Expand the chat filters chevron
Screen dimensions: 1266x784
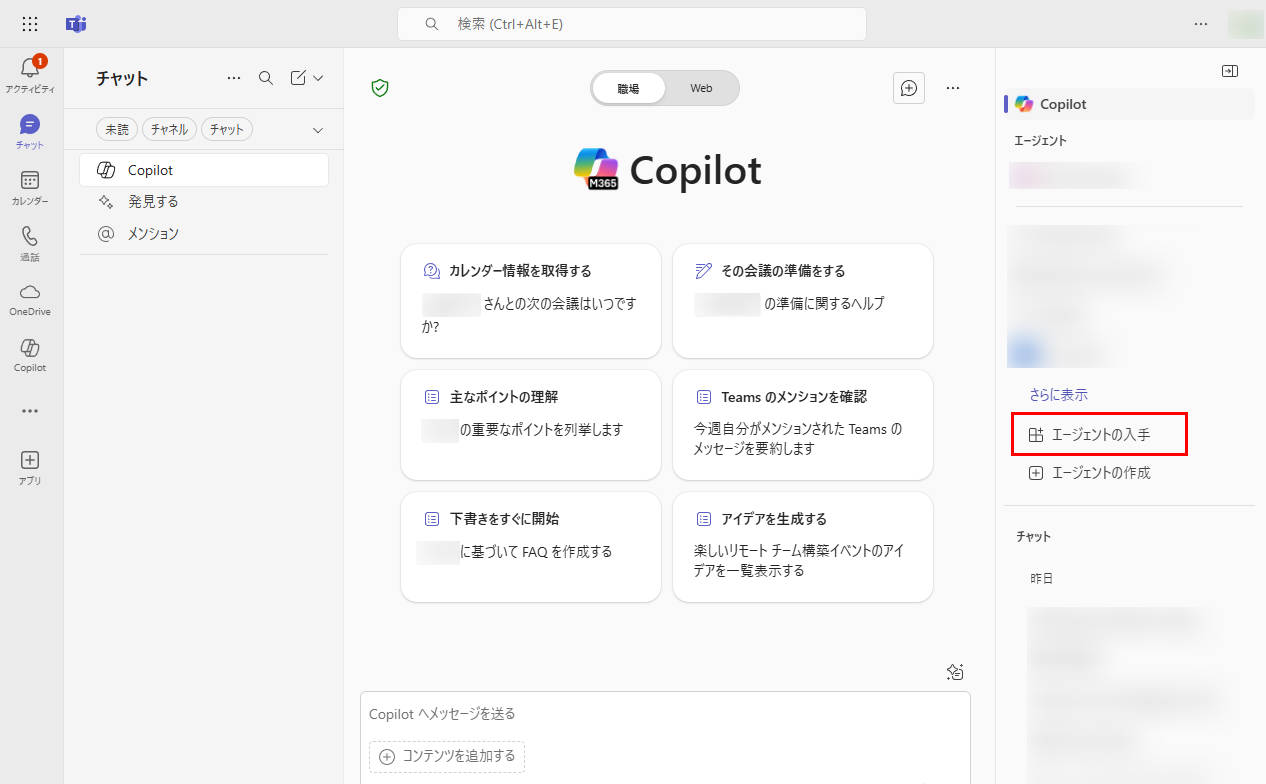pyautogui.click(x=318, y=130)
